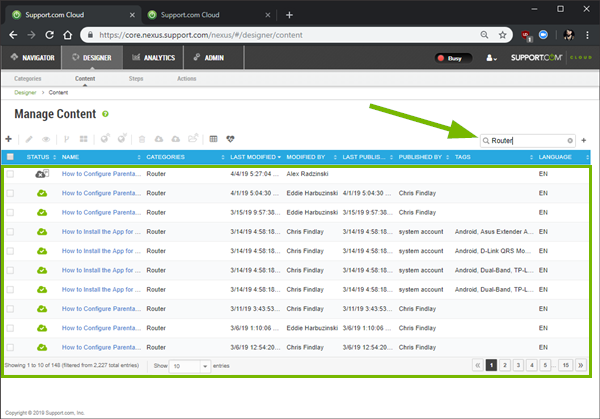Screen dimensions: 600x419
Task: Toggle the Busy status indicator
Action: point(453,58)
